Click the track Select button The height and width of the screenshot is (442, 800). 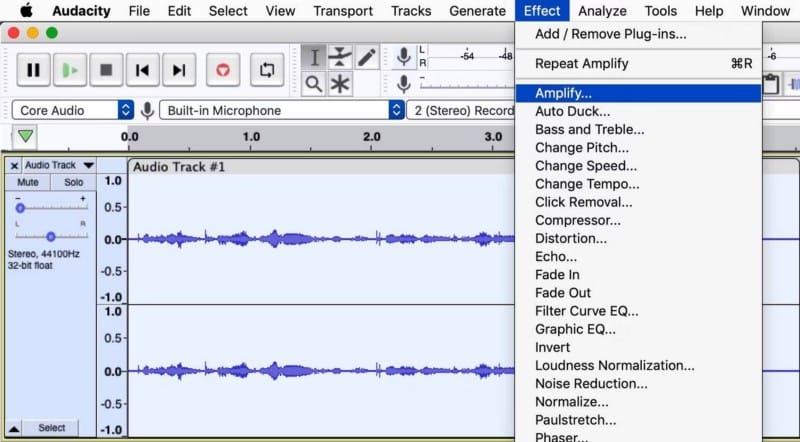click(x=52, y=428)
